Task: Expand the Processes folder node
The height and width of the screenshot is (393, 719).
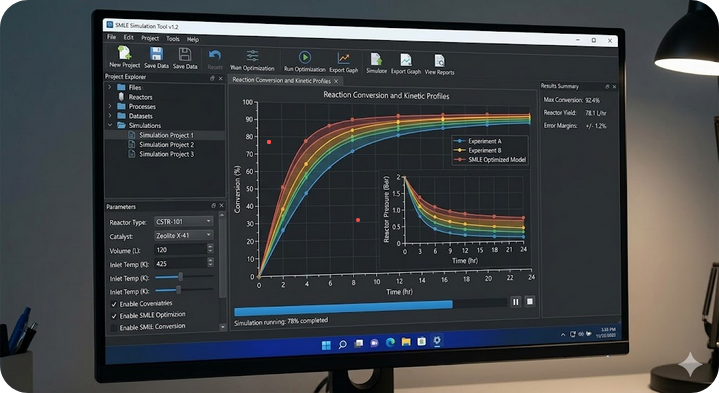Action: pyautogui.click(x=110, y=106)
